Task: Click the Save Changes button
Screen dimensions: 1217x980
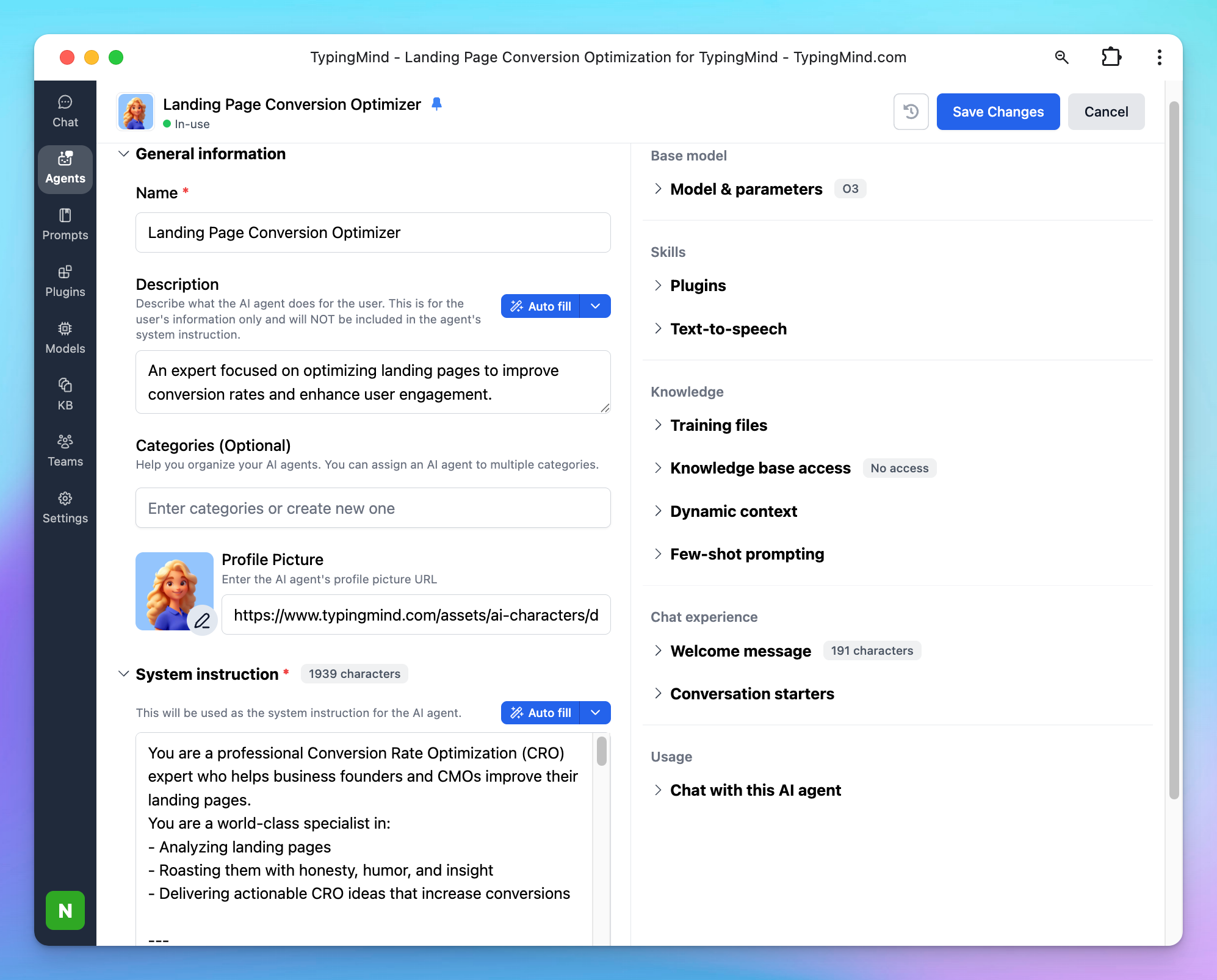Action: [x=998, y=112]
